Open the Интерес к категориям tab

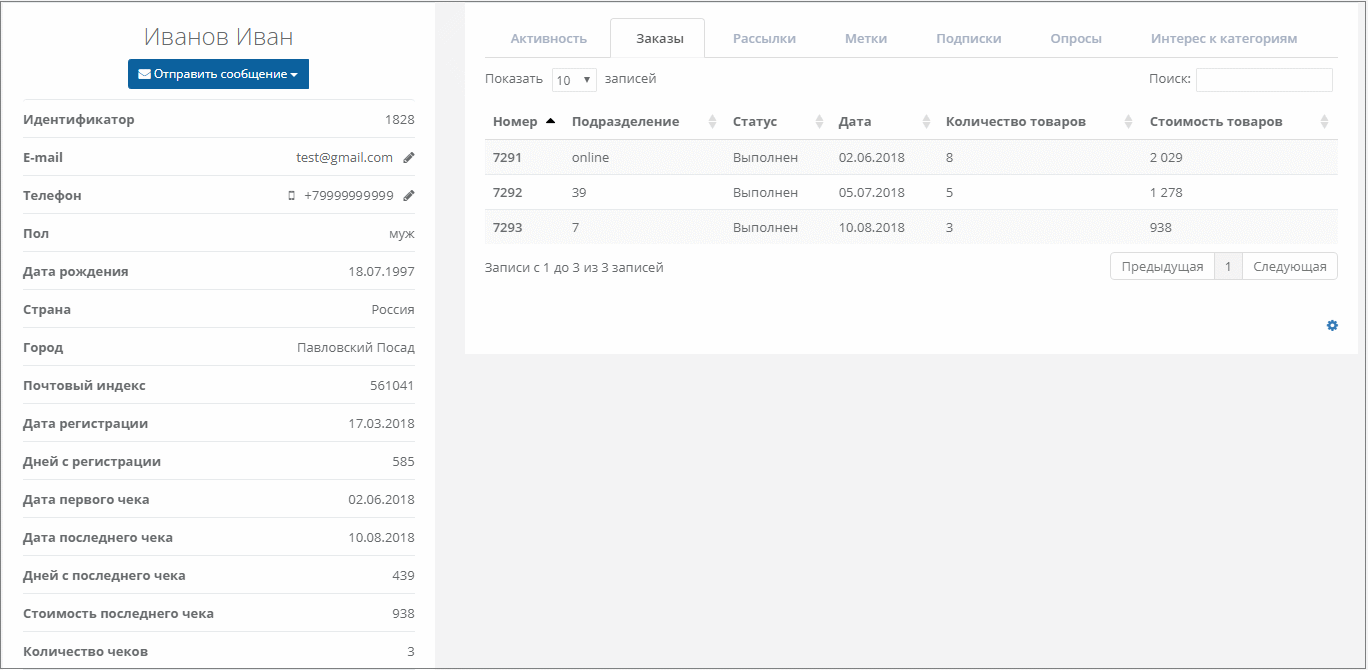click(1223, 39)
